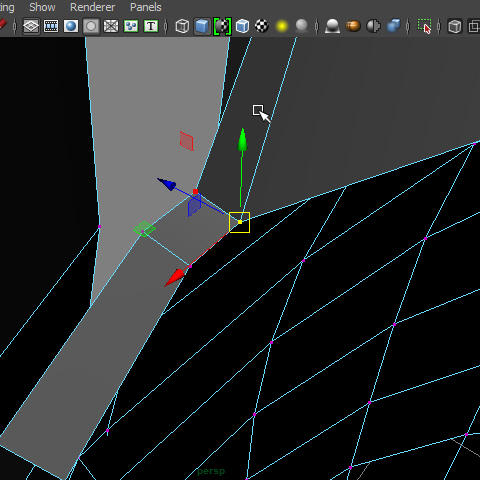
Task: Click the yellow center move handle
Action: pos(240,222)
